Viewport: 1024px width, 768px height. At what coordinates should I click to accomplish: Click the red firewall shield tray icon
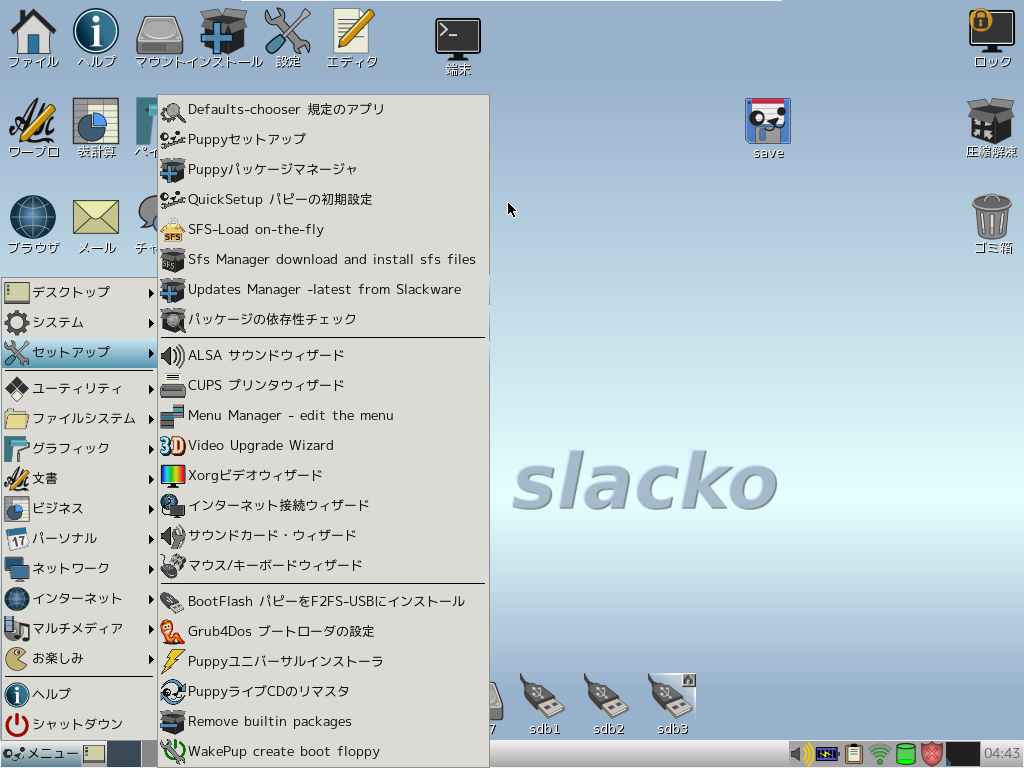pos(932,754)
